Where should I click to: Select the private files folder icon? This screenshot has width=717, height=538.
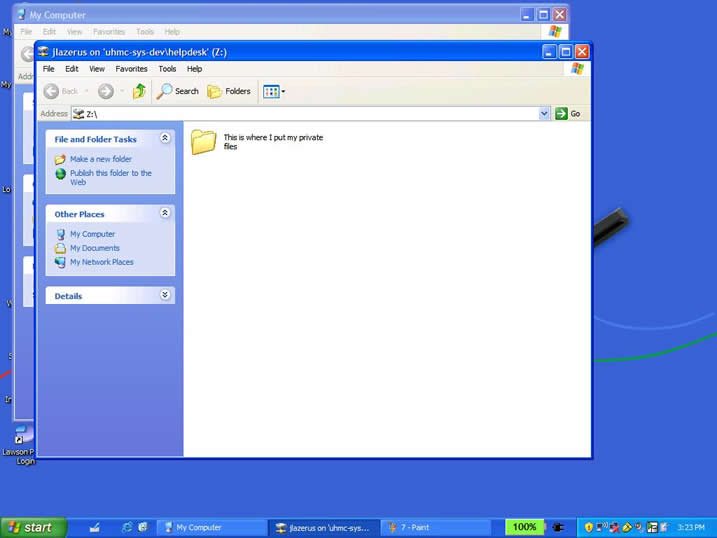pos(204,142)
